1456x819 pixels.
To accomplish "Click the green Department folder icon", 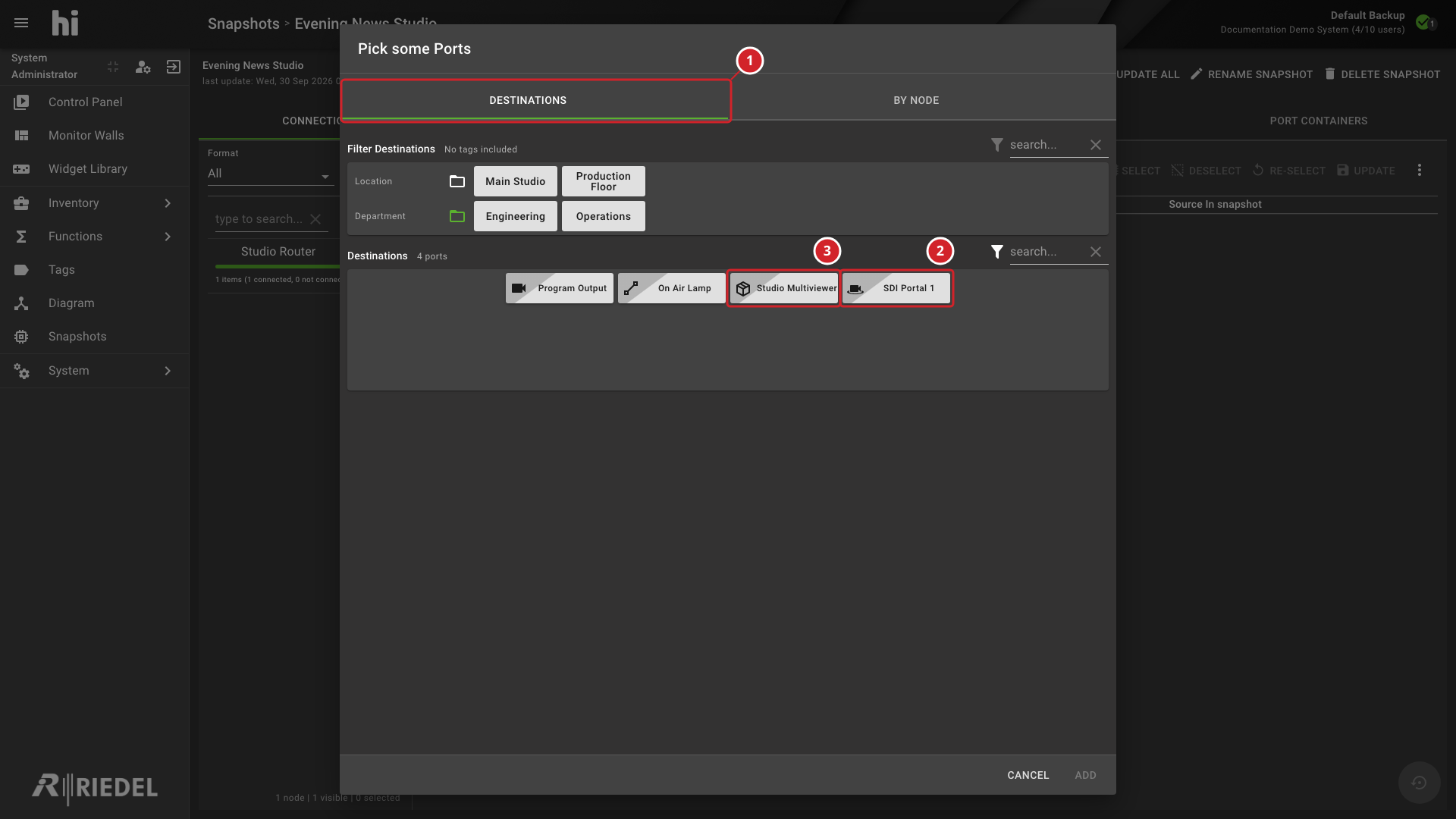I will point(457,216).
